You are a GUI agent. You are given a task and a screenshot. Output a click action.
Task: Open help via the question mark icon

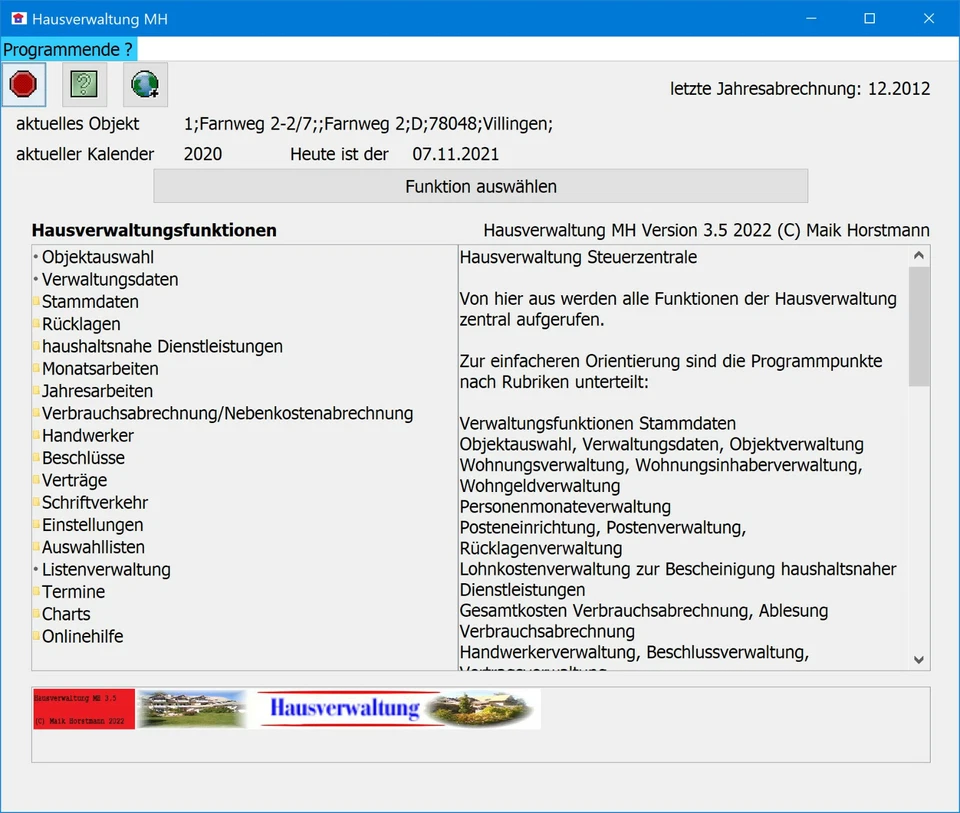[84, 84]
